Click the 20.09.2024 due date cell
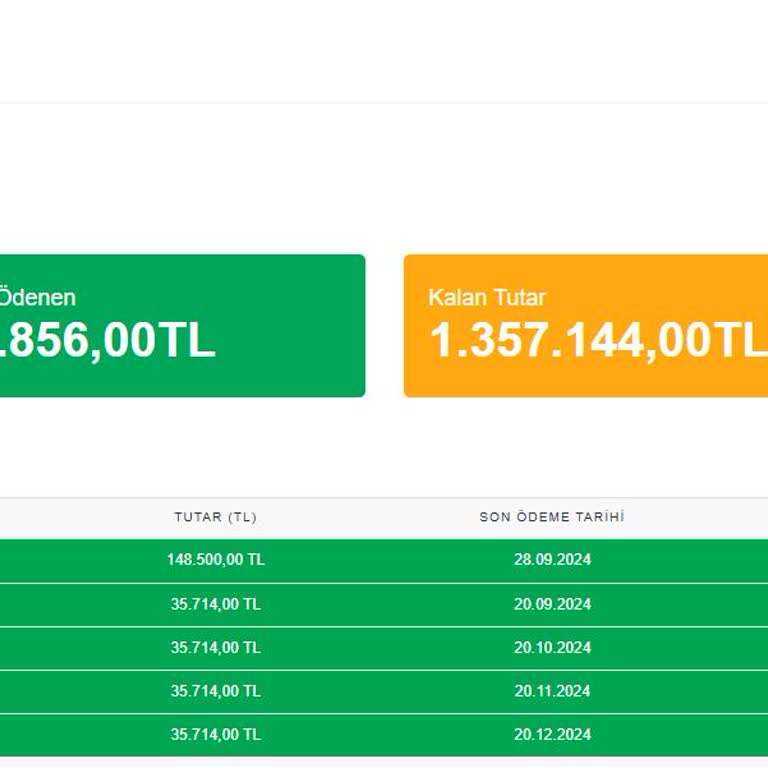Image resolution: width=768 pixels, height=768 pixels. tap(552, 604)
